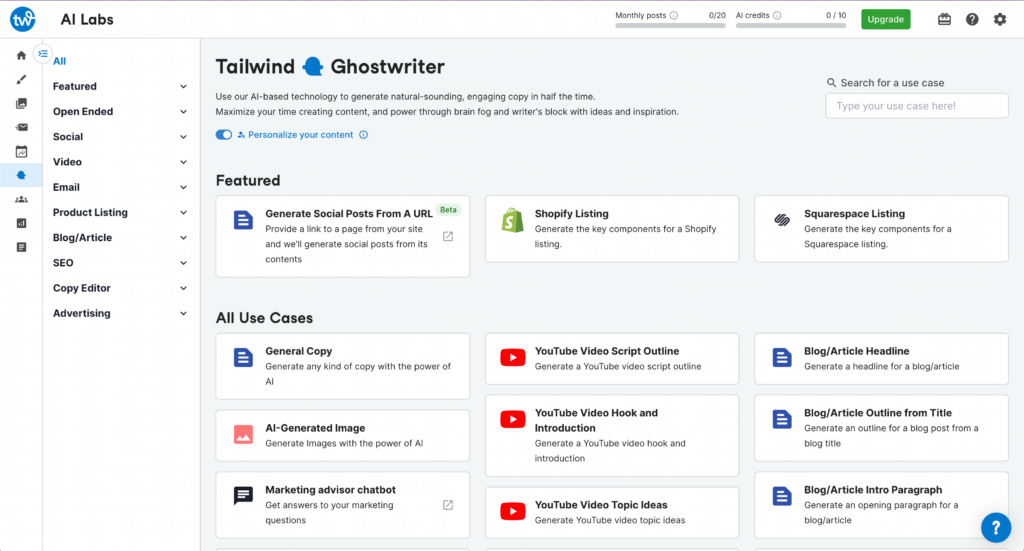1024x551 pixels.
Task: Click the use case search field
Action: click(917, 106)
